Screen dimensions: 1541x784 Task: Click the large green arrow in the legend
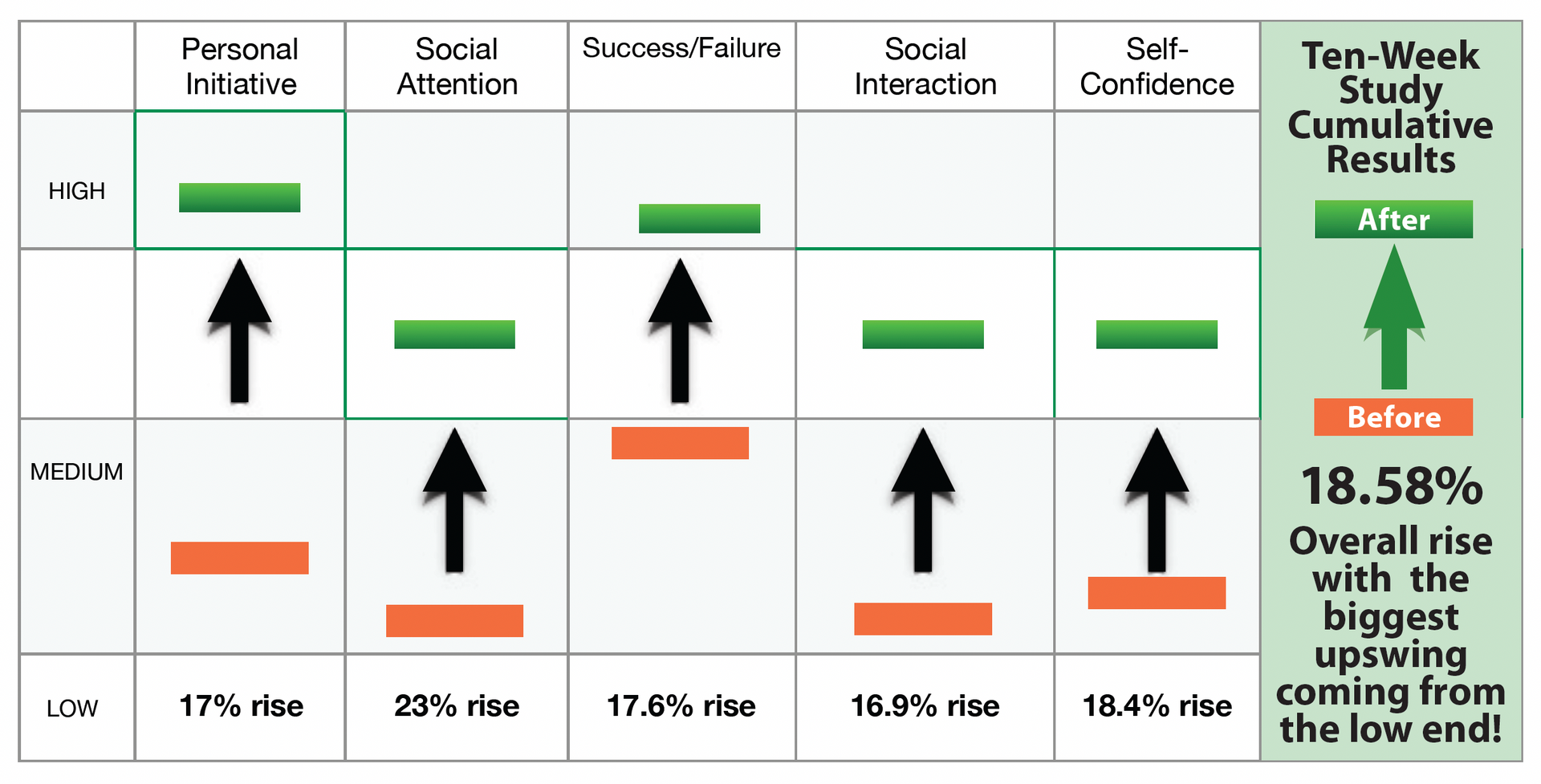coord(1394,317)
